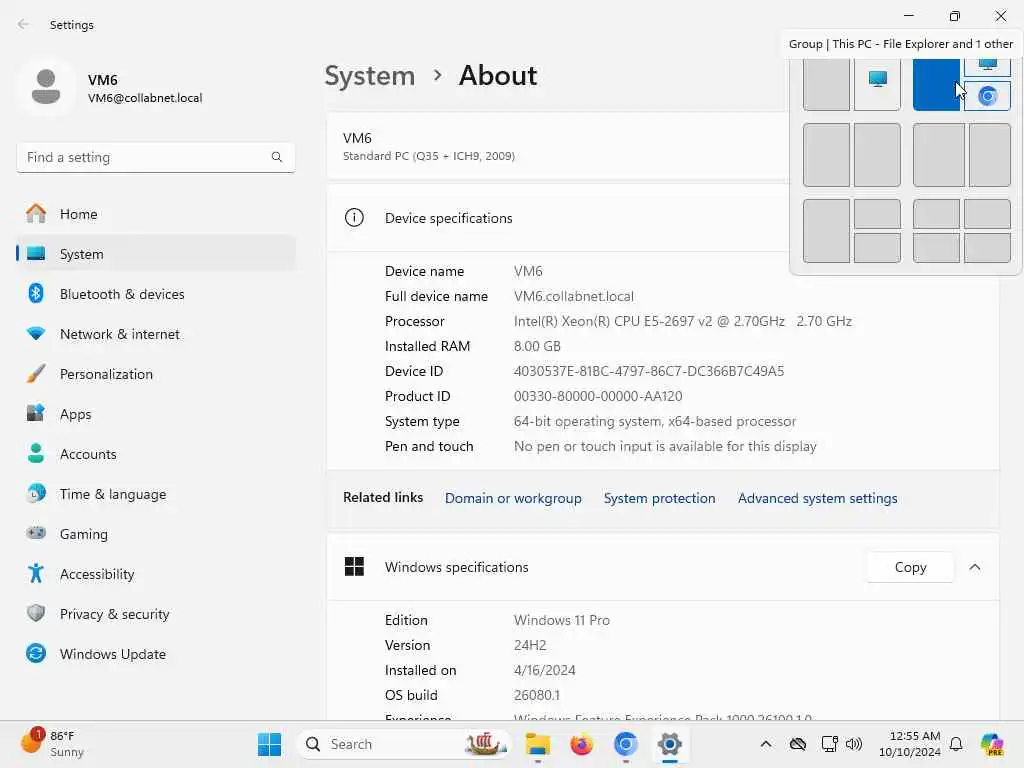
Task: Click the Device ID value text
Action: point(648,372)
